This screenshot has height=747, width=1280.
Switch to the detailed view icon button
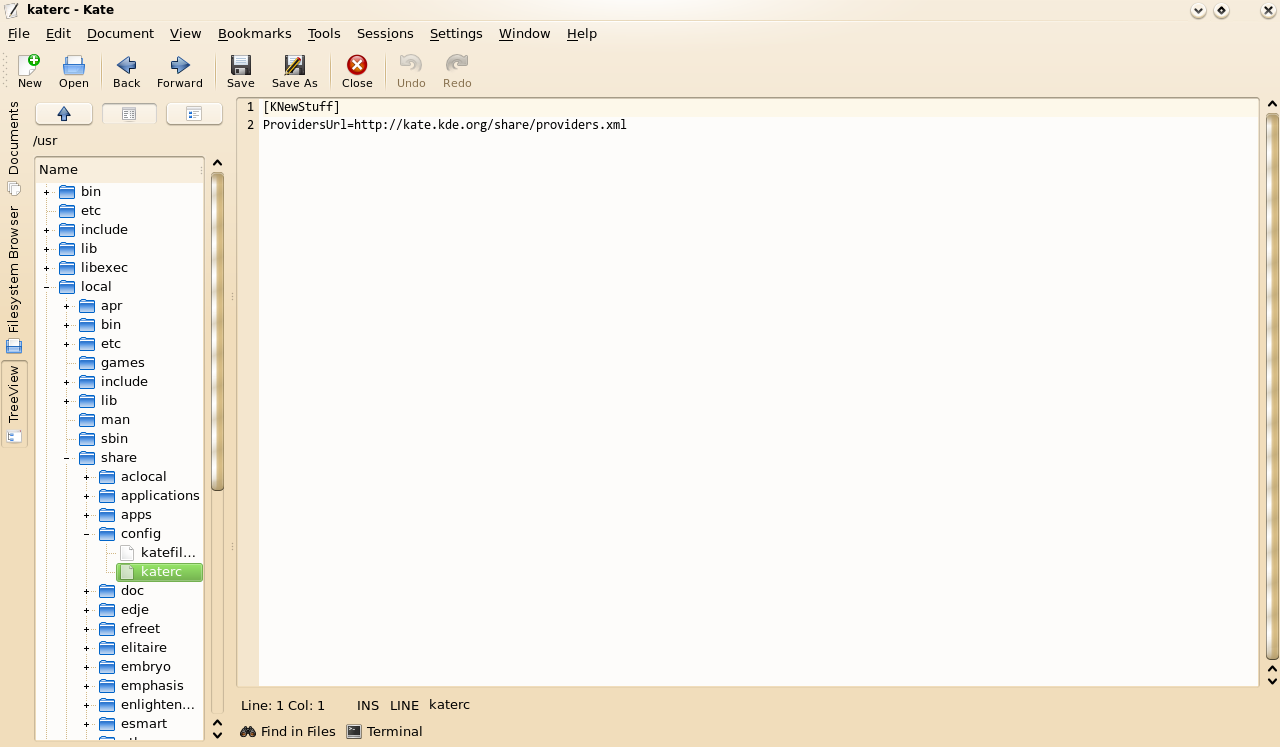(129, 114)
